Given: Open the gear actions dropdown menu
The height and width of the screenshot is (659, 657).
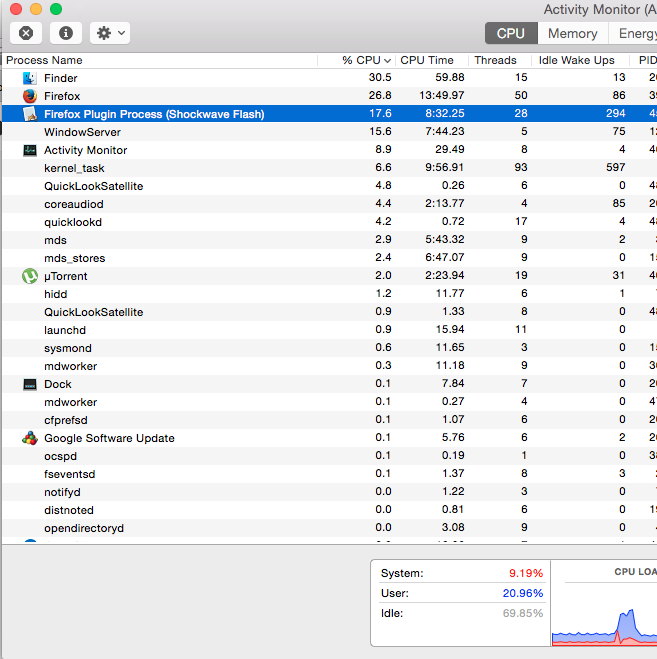Looking at the screenshot, I should coord(110,33).
